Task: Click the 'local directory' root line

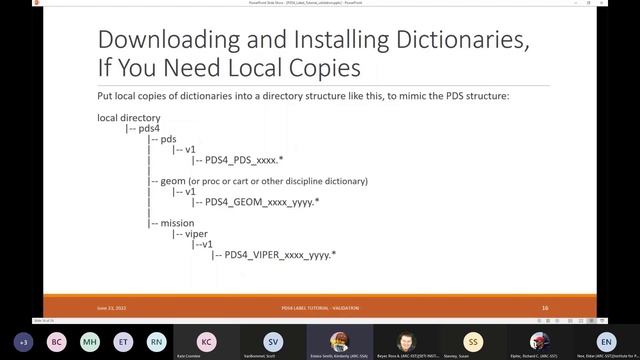Action: (x=129, y=118)
